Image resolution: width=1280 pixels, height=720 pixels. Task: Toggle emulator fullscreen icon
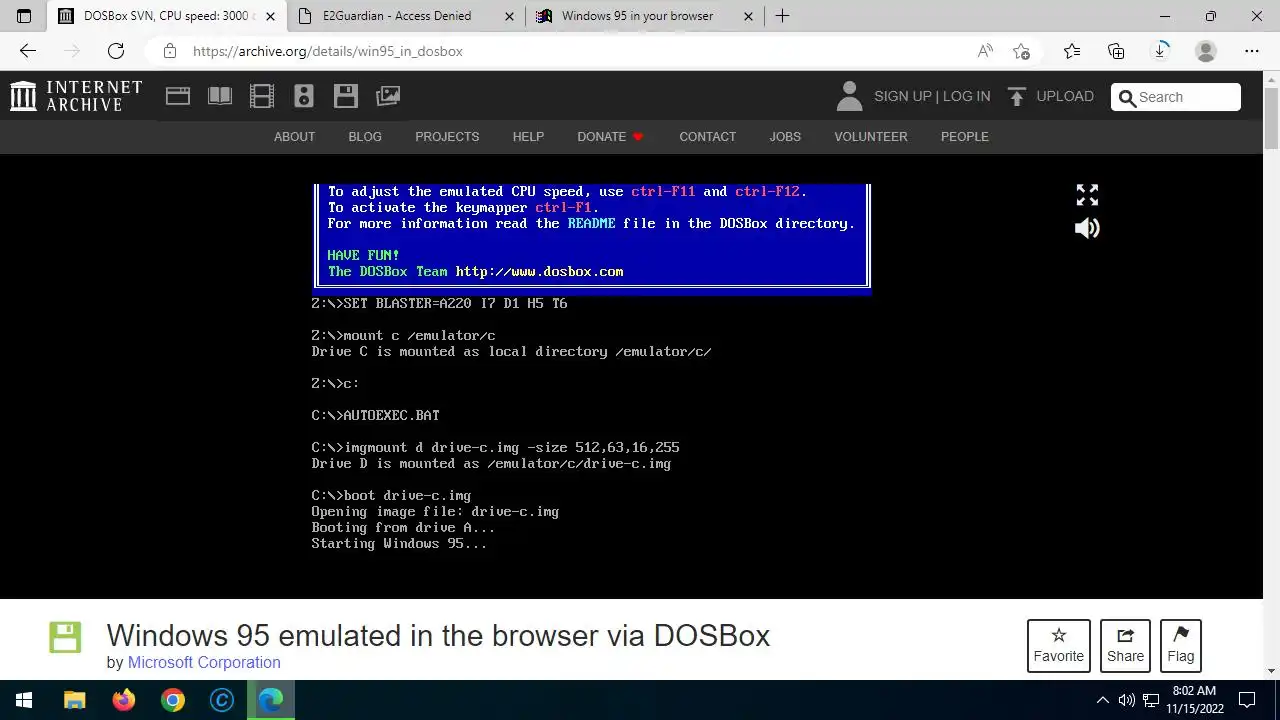pos(1087,195)
